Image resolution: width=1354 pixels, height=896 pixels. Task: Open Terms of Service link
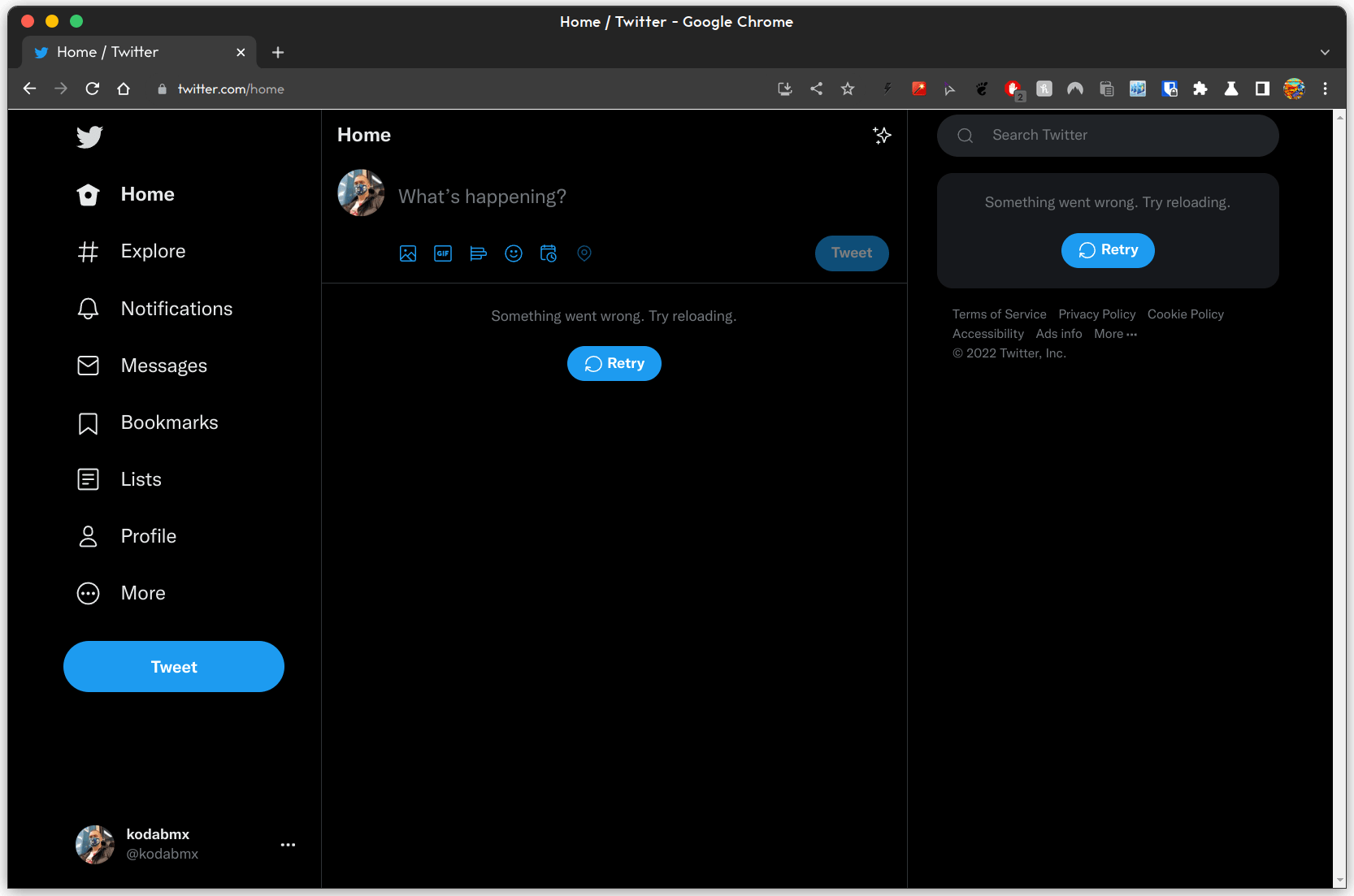[1000, 314]
